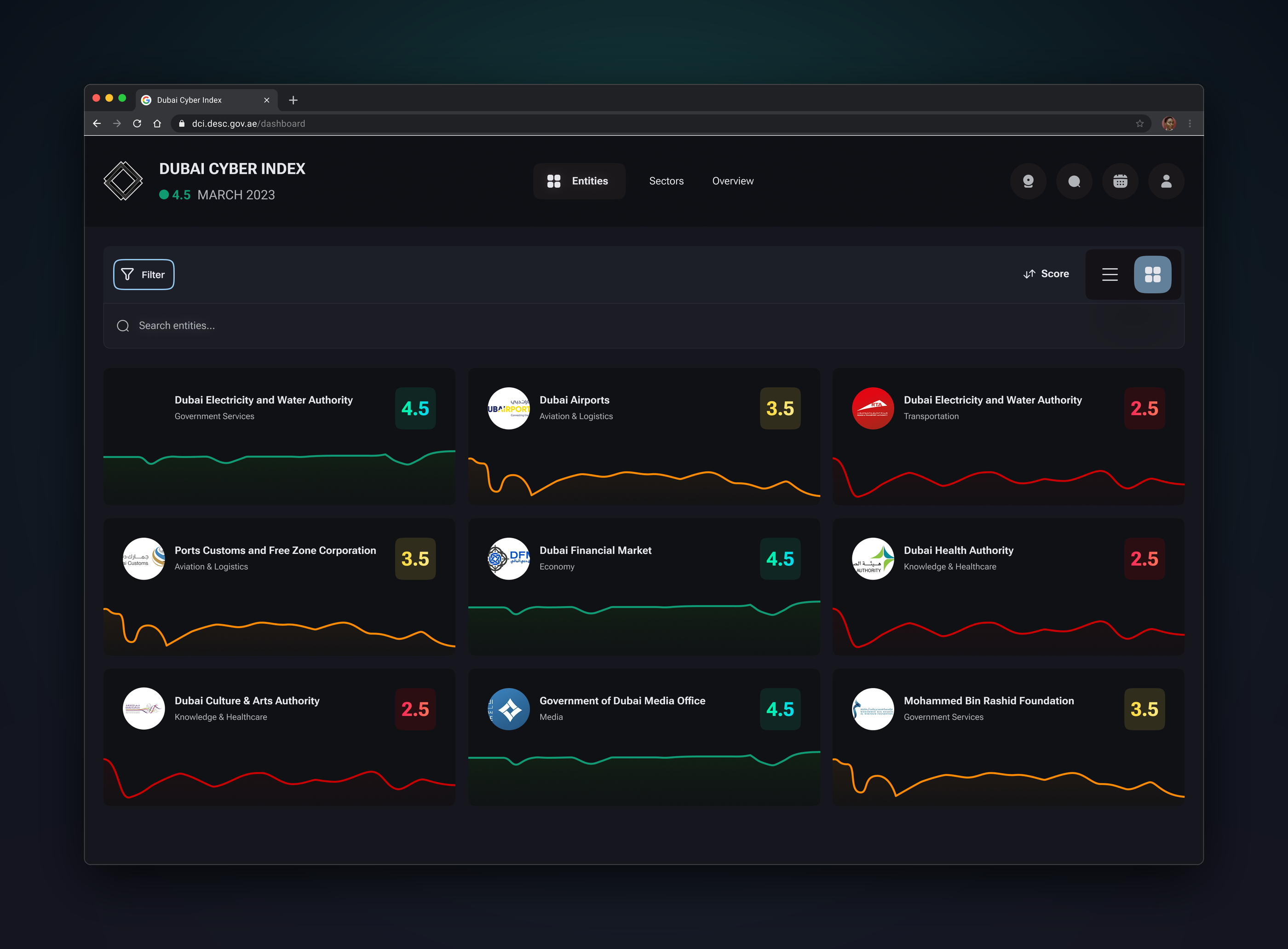The width and height of the screenshot is (1288, 949).
Task: Click the 4.5 score on Dubai Financial Market
Action: tap(780, 559)
